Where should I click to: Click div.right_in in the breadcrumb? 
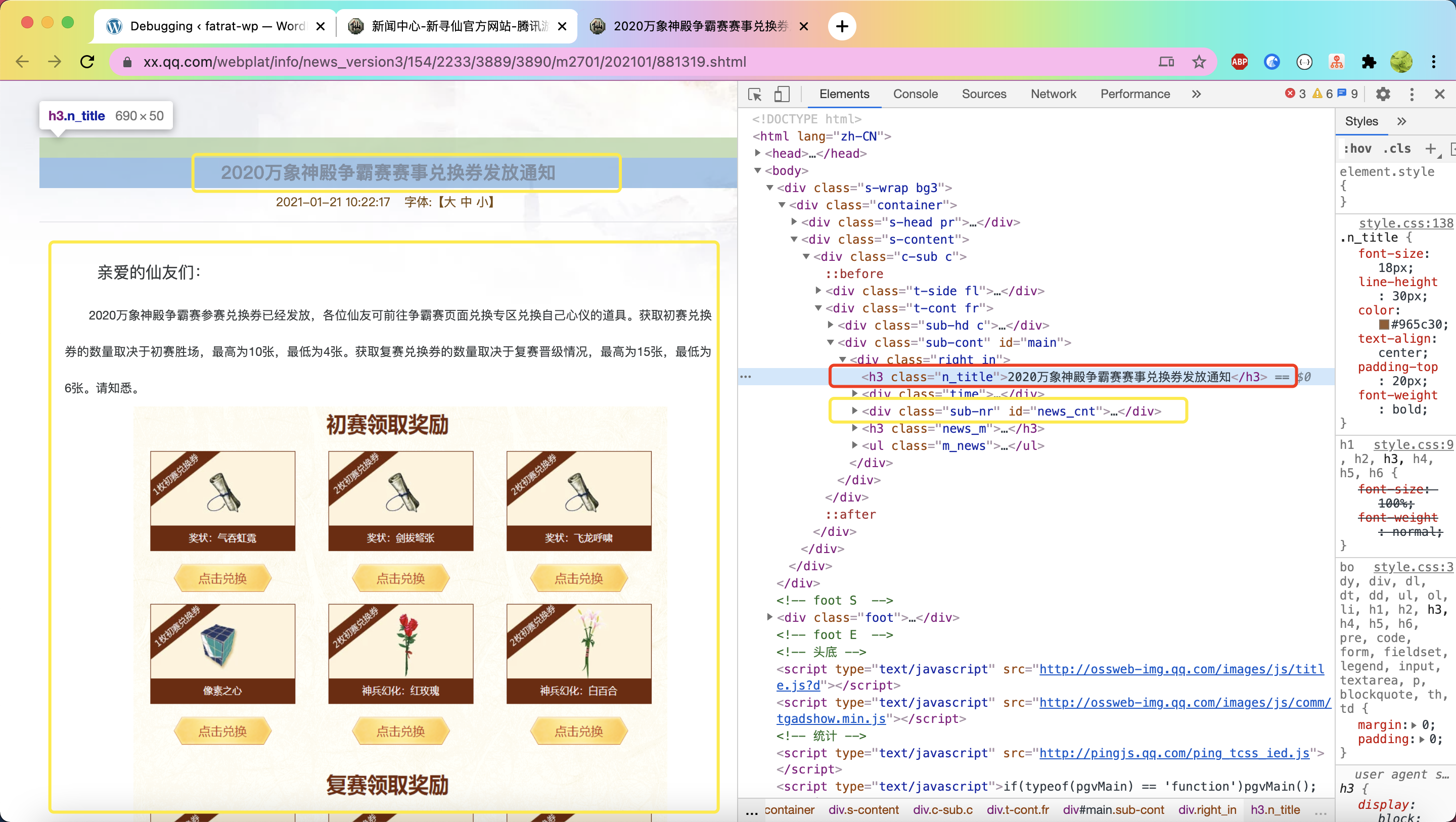pos(1207,809)
